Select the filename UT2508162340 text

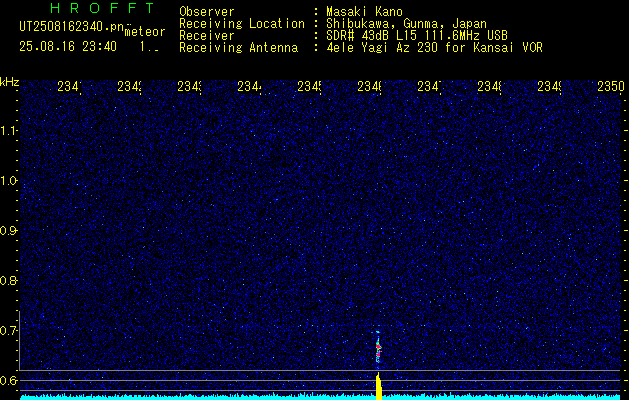72,27
